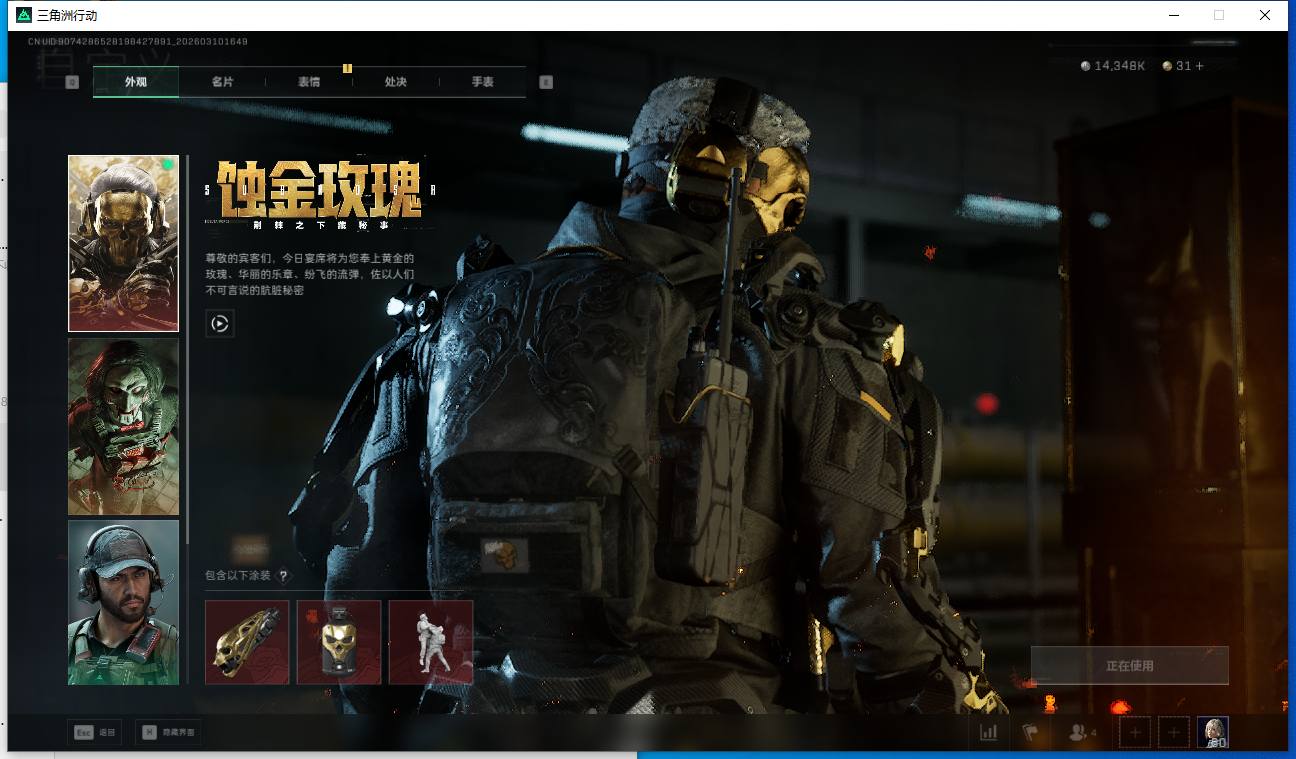The height and width of the screenshot is (759, 1296).
Task: Click the 正在使用 button
Action: click(1130, 665)
